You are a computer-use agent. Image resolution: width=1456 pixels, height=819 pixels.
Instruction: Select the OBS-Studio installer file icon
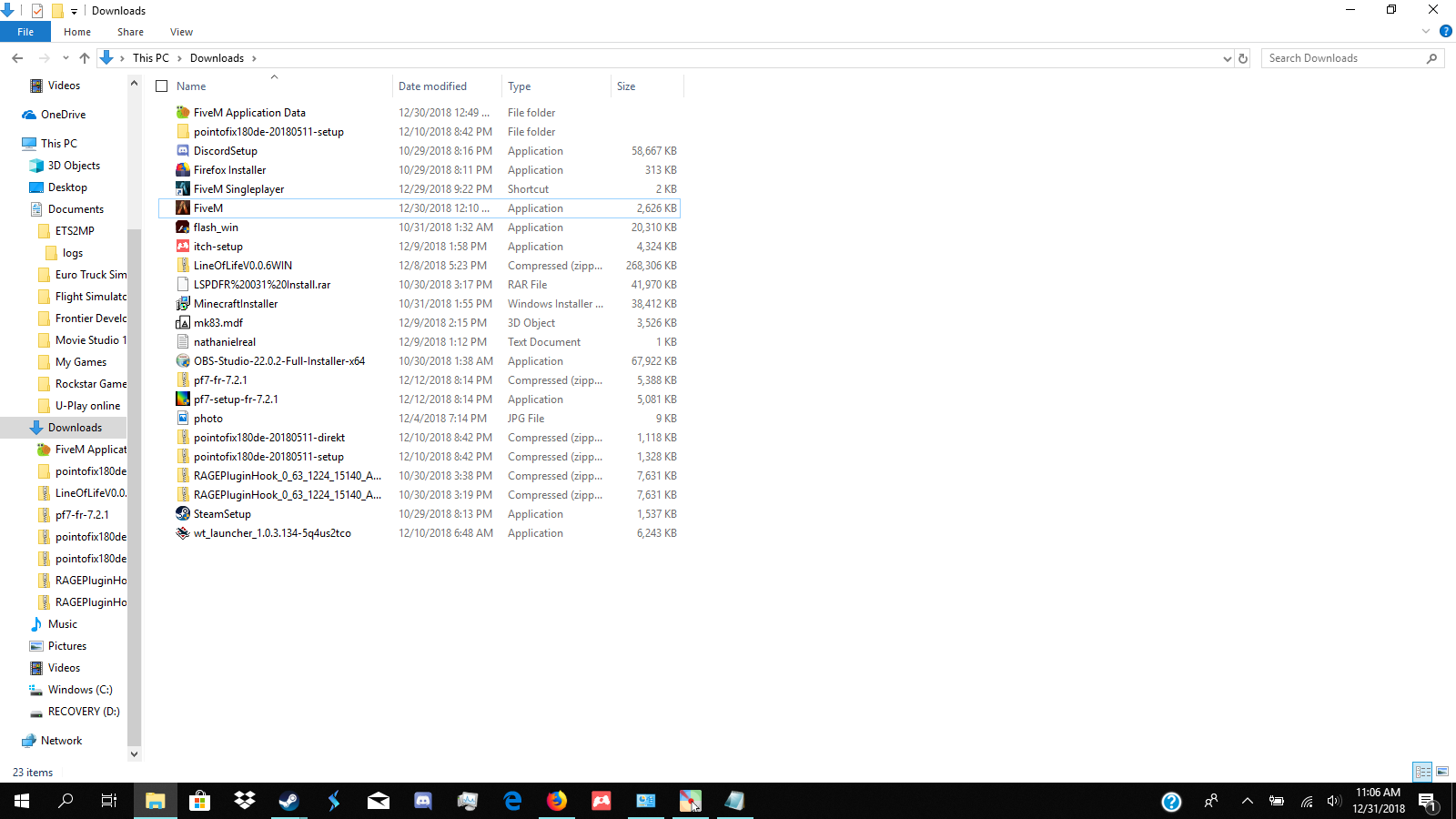(183, 361)
